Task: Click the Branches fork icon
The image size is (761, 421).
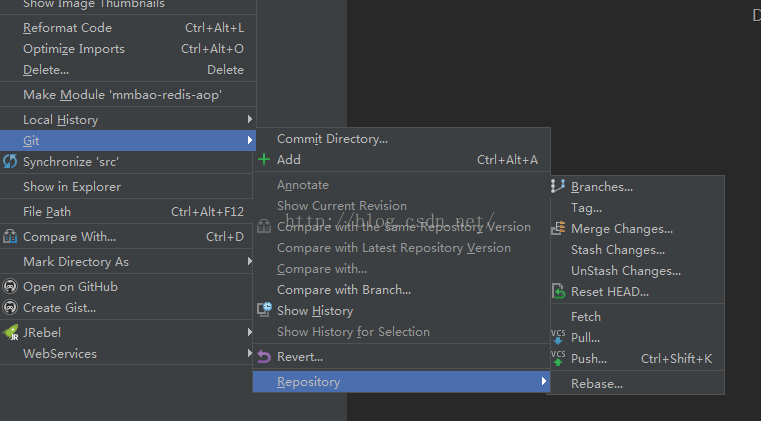Action: pyautogui.click(x=558, y=187)
